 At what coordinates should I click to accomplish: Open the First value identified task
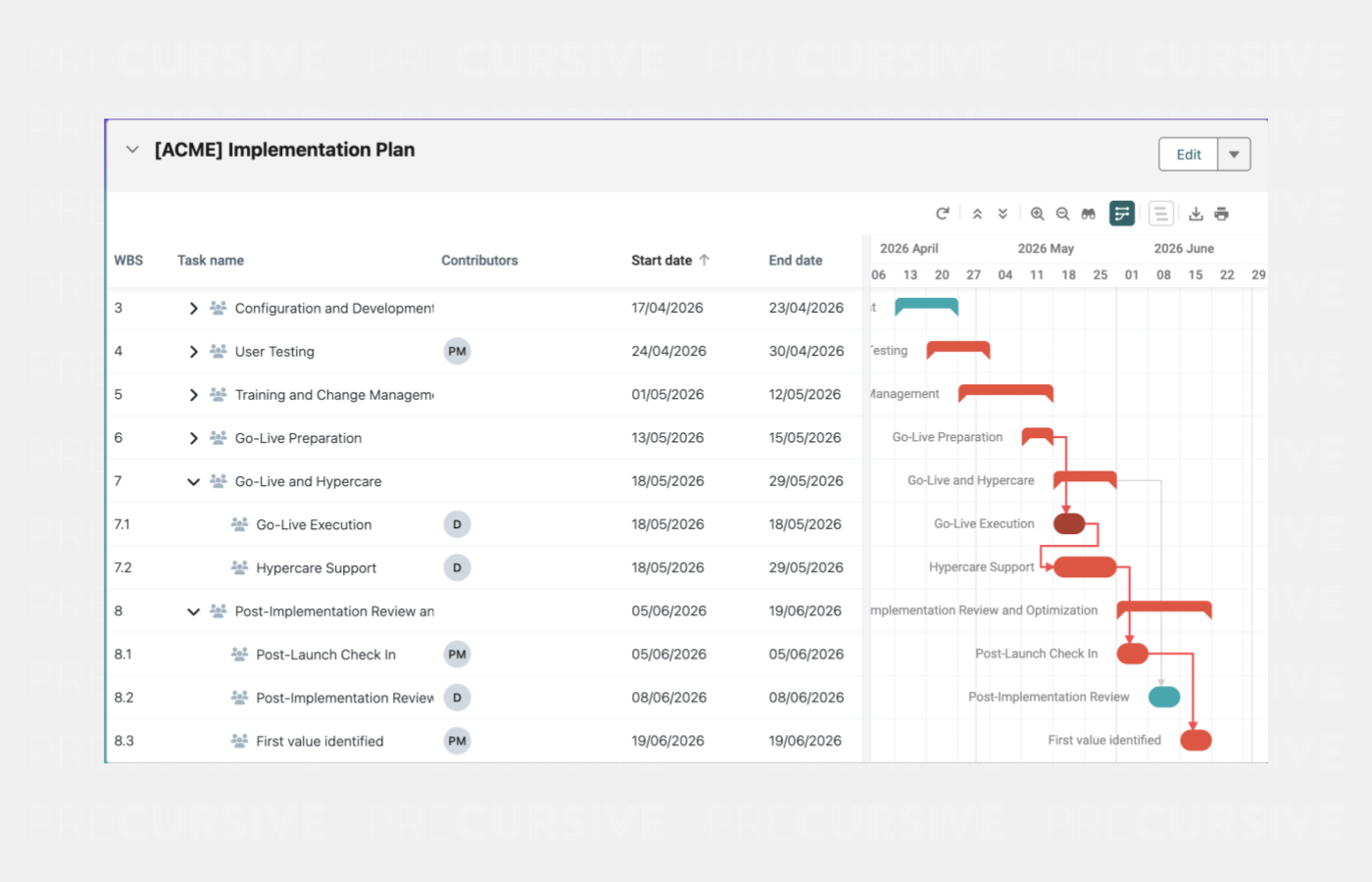coord(319,742)
